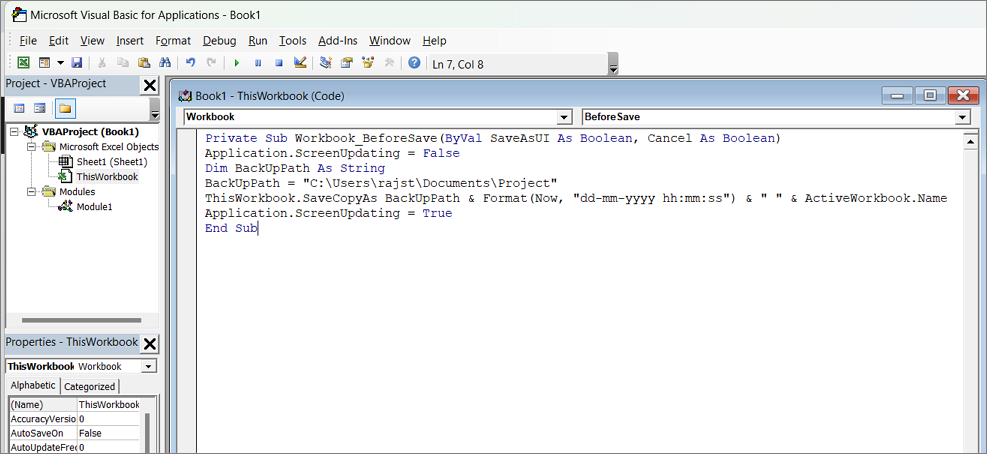987x454 pixels.
Task: Collapse the Microsoft Excel Objects folder
Action: [30, 147]
